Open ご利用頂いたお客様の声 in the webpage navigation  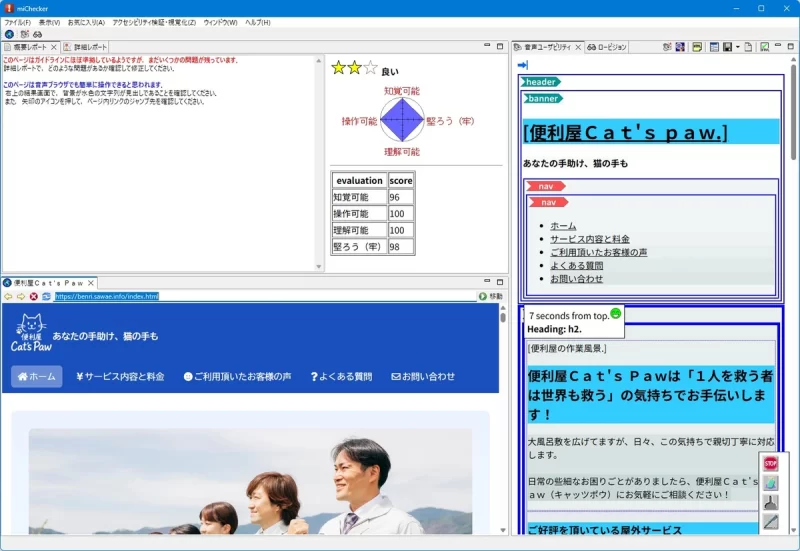click(x=237, y=377)
